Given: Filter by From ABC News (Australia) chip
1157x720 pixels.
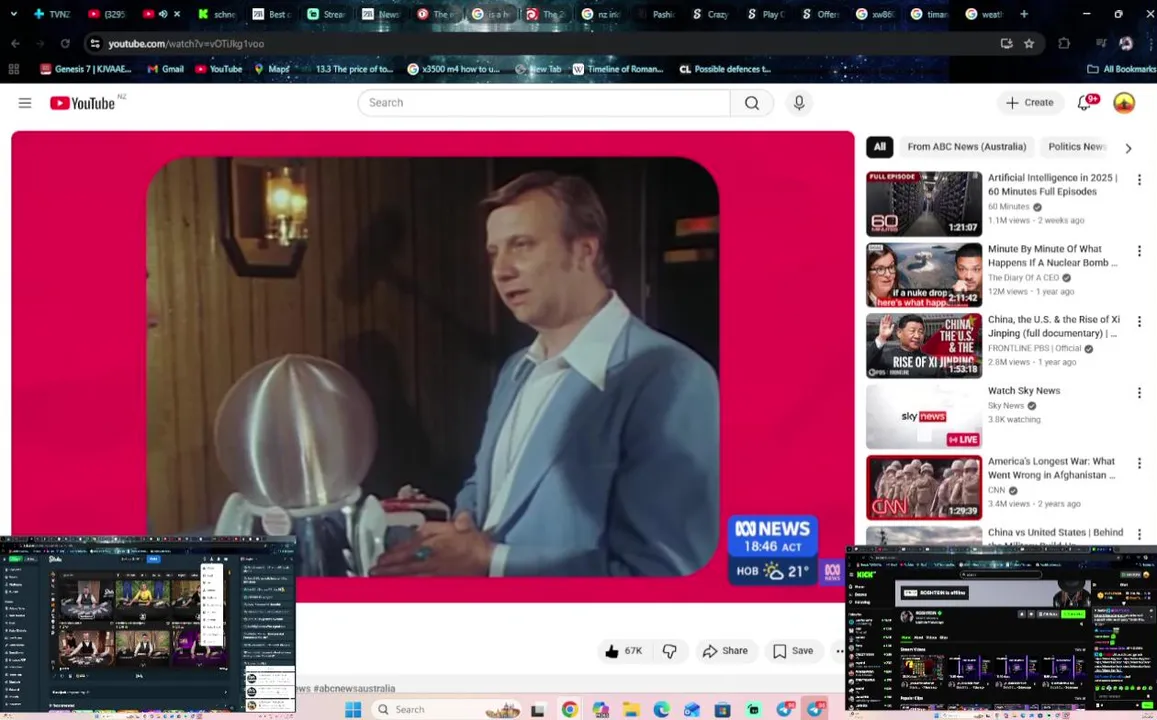Looking at the screenshot, I should coord(967,147).
